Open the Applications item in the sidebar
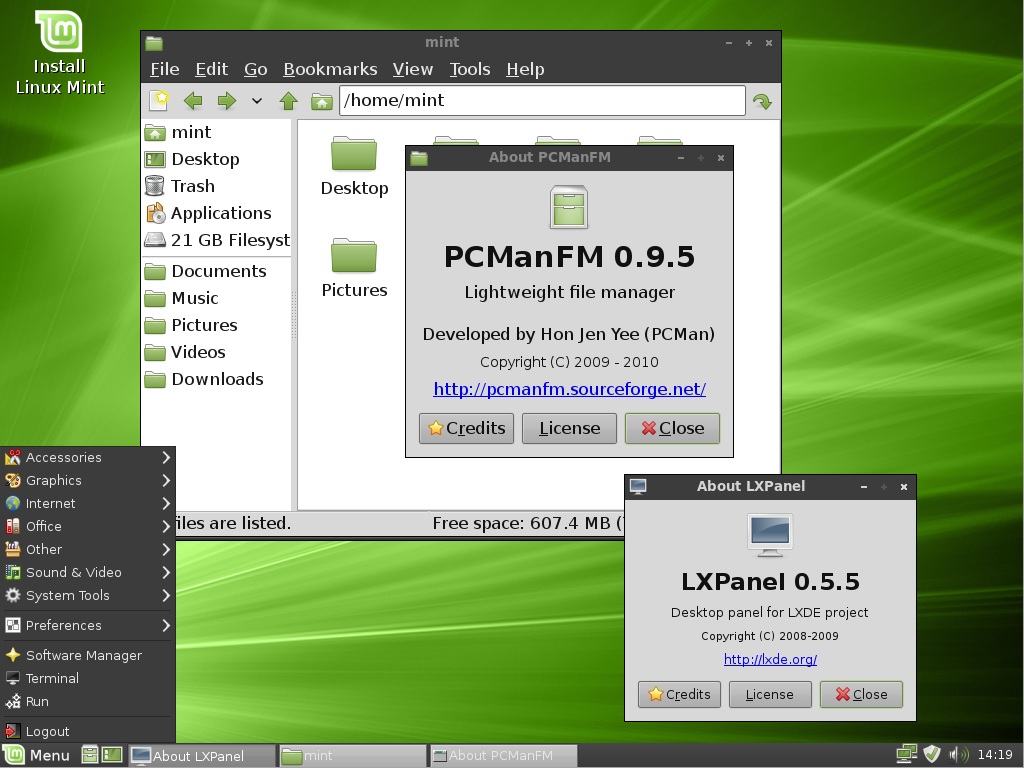The height and width of the screenshot is (768, 1024). coord(222,213)
